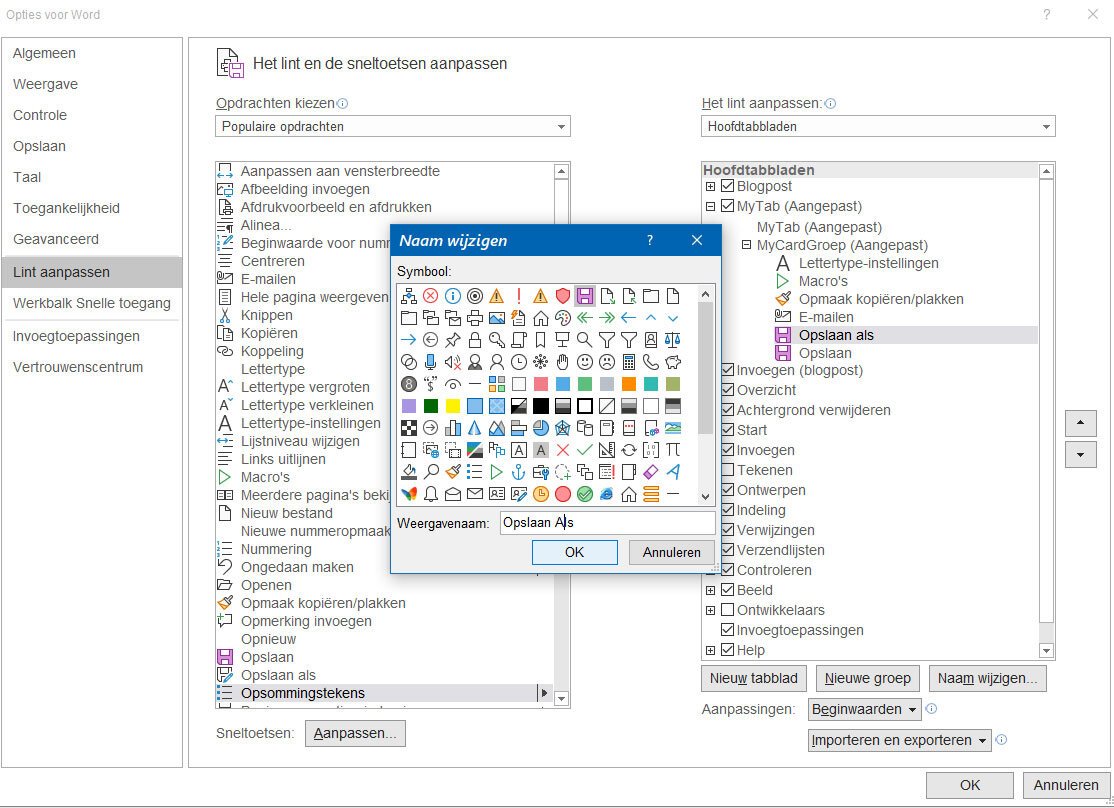Toggle the Blogpost tab checkbox
This screenshot has height=808, width=1114.
(x=728, y=186)
